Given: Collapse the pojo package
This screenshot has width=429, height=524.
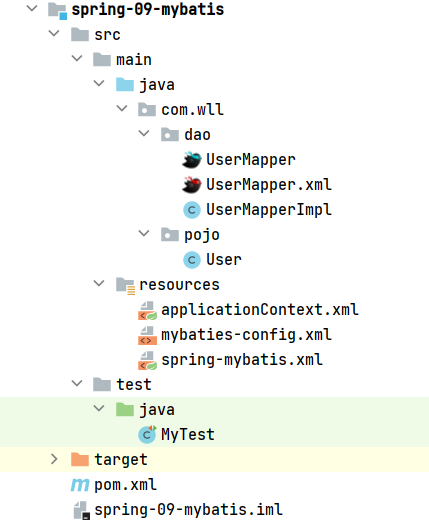Looking at the screenshot, I should coord(144,233).
